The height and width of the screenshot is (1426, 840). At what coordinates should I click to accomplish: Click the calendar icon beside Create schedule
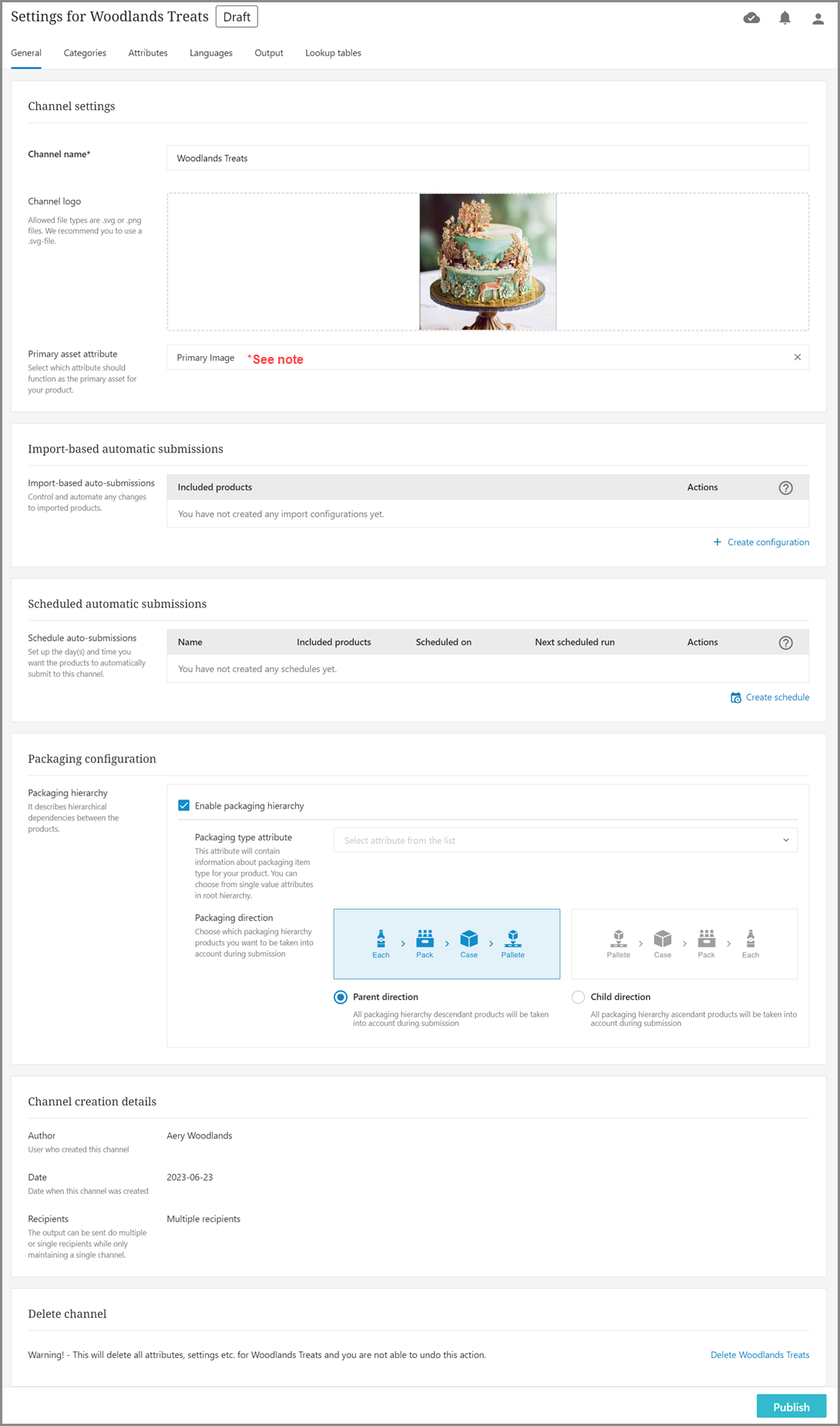tap(736, 698)
